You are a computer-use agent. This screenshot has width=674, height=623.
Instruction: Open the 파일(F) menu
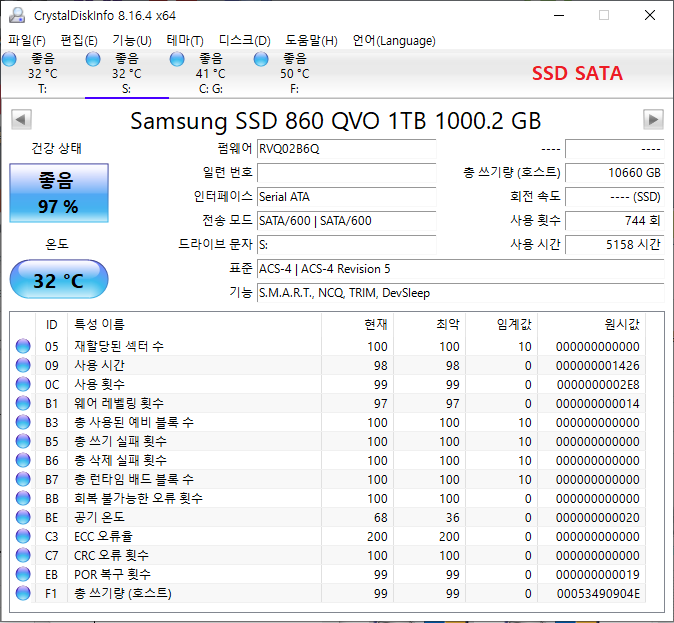point(27,40)
